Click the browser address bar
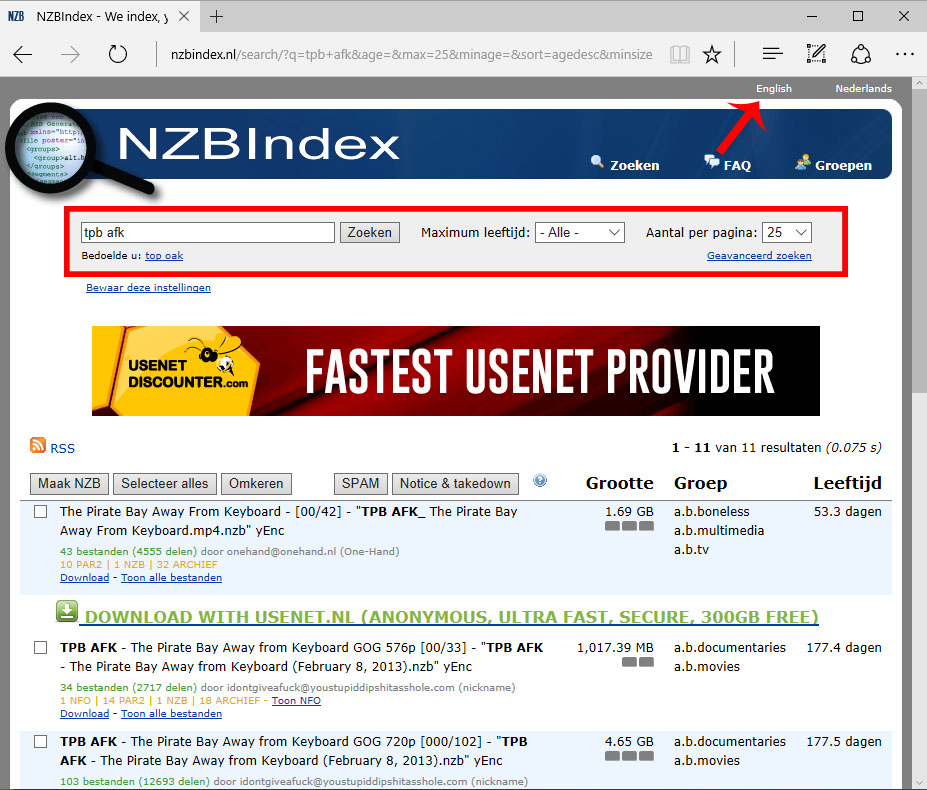The height and width of the screenshot is (790, 927). pos(411,54)
